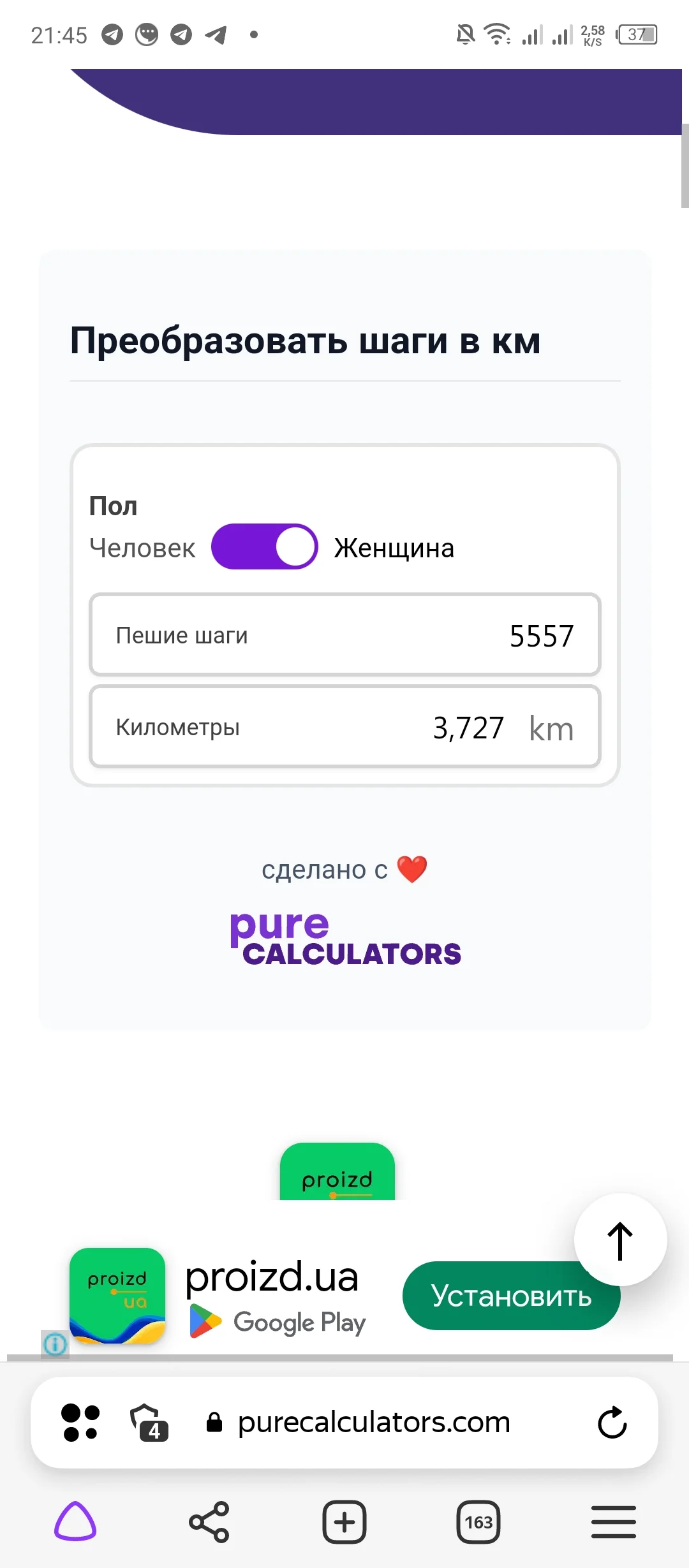Click the page scrollbar thumb

tap(685, 166)
